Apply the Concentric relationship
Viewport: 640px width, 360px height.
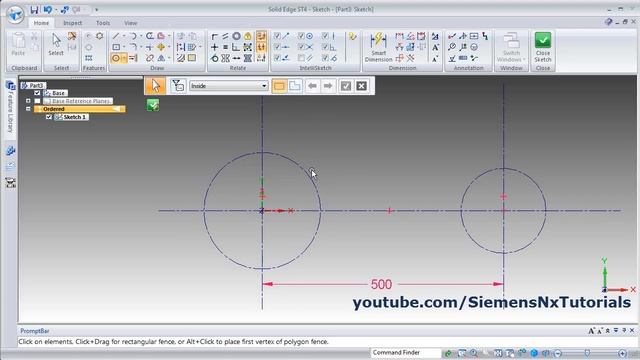[x=236, y=36]
